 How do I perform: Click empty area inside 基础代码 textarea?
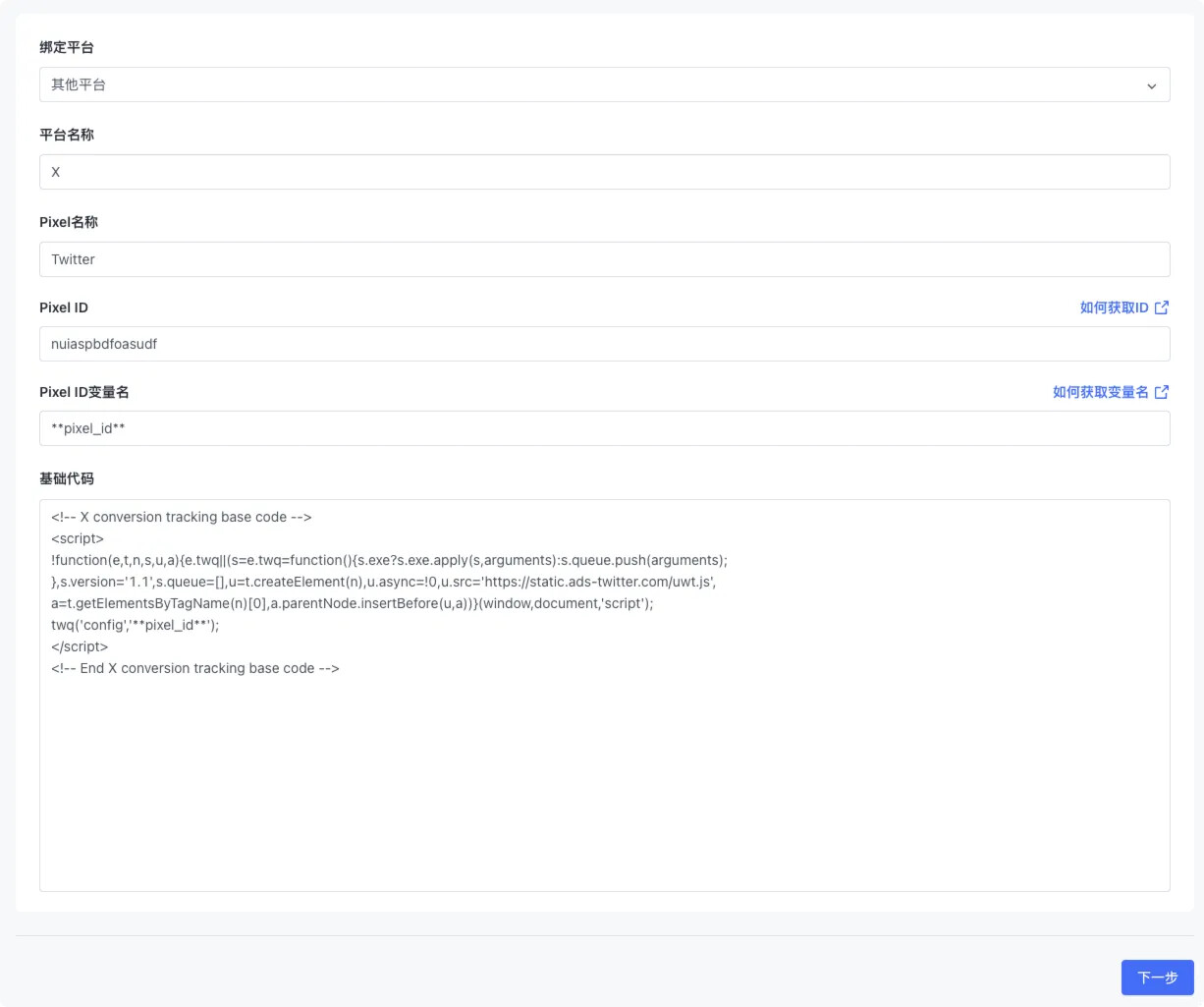[x=604, y=786]
